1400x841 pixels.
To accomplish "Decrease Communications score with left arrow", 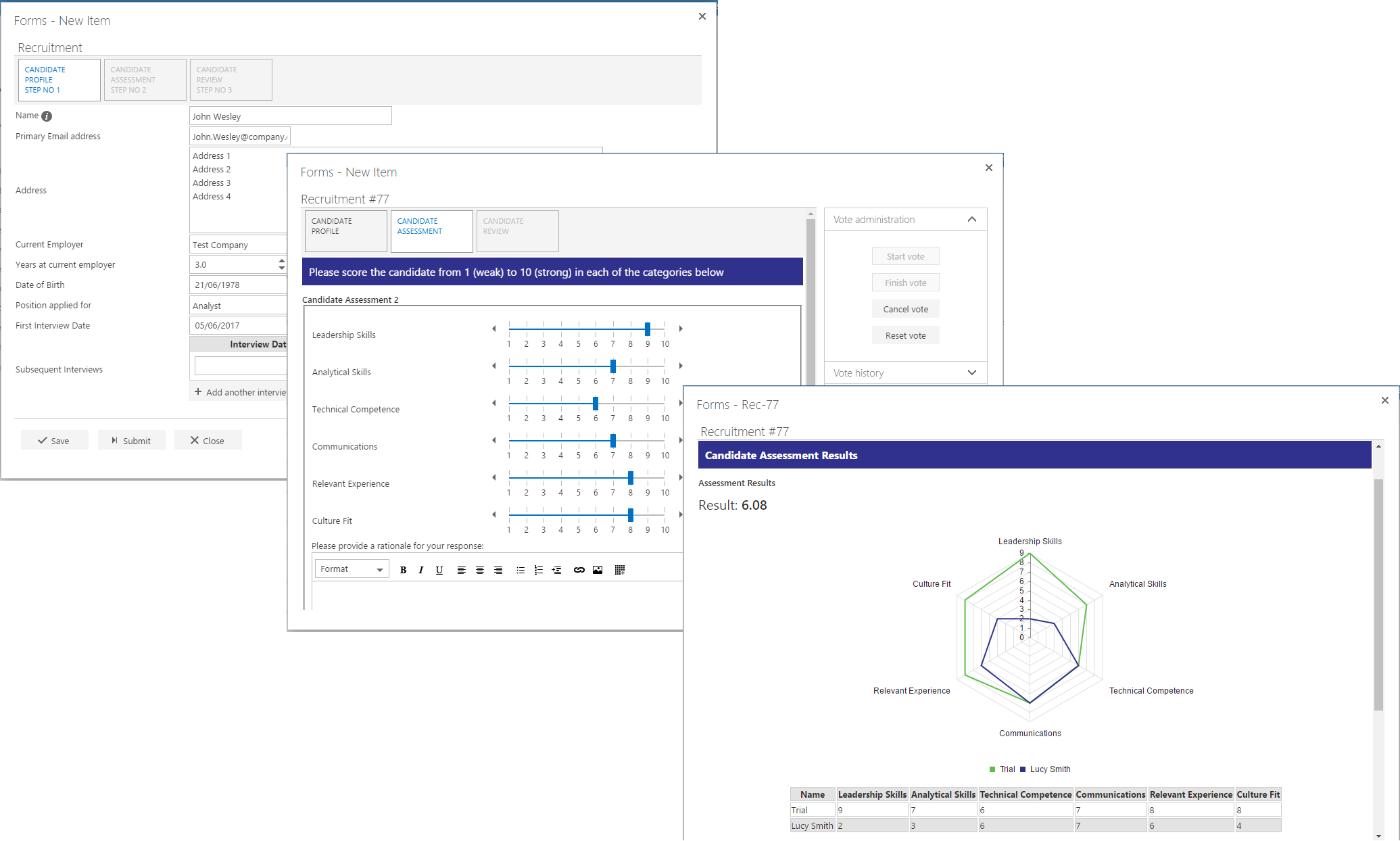I will pyautogui.click(x=494, y=440).
